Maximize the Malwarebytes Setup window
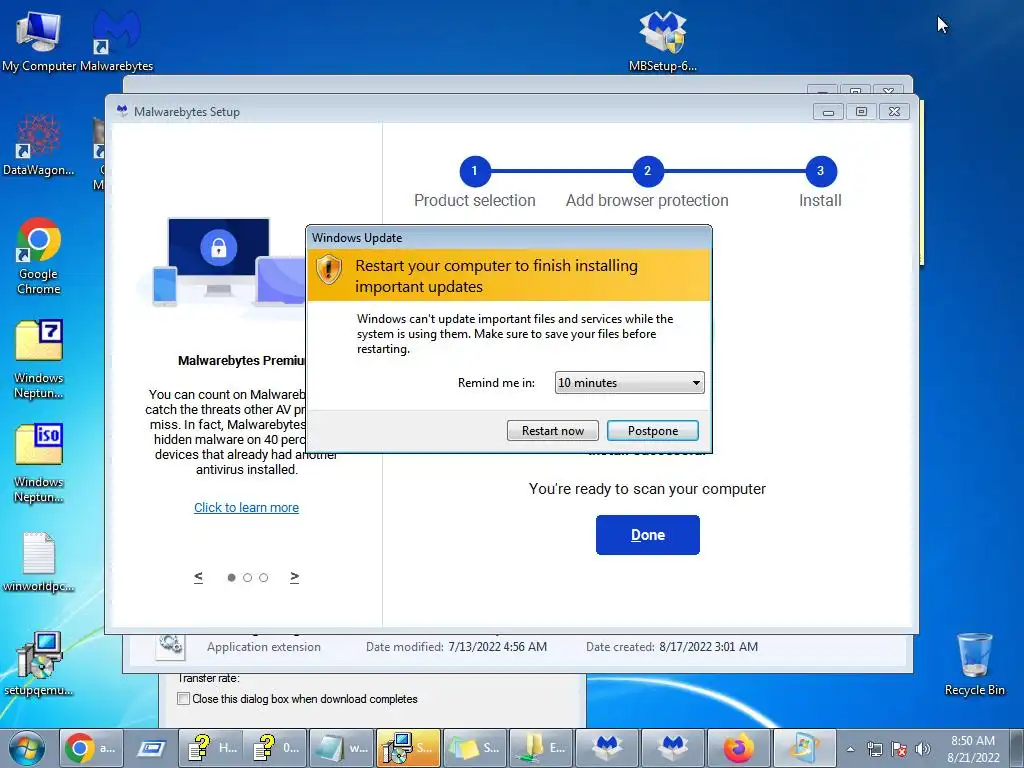This screenshot has width=1024, height=768. click(861, 112)
